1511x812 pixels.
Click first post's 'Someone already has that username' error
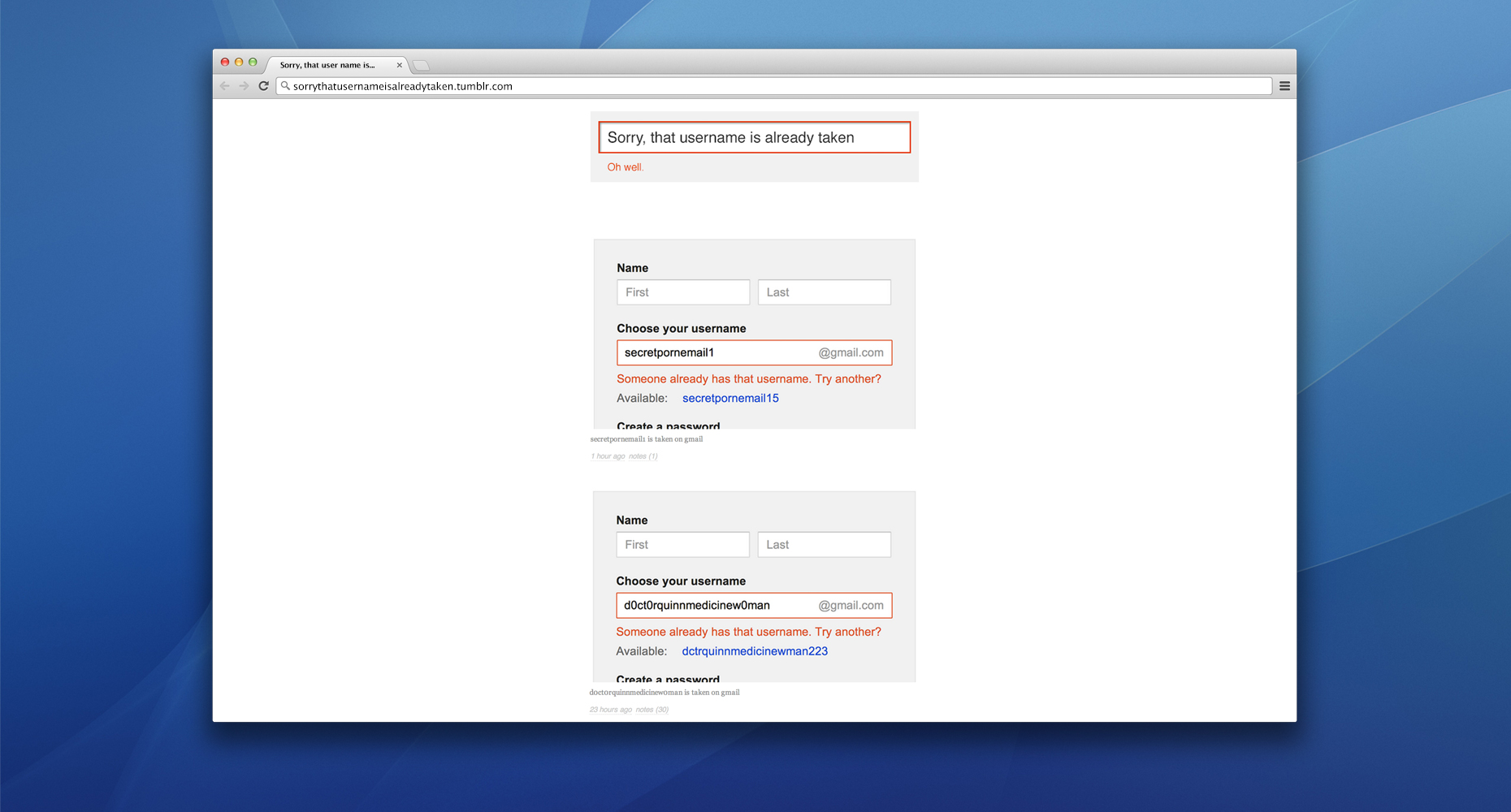(x=749, y=379)
